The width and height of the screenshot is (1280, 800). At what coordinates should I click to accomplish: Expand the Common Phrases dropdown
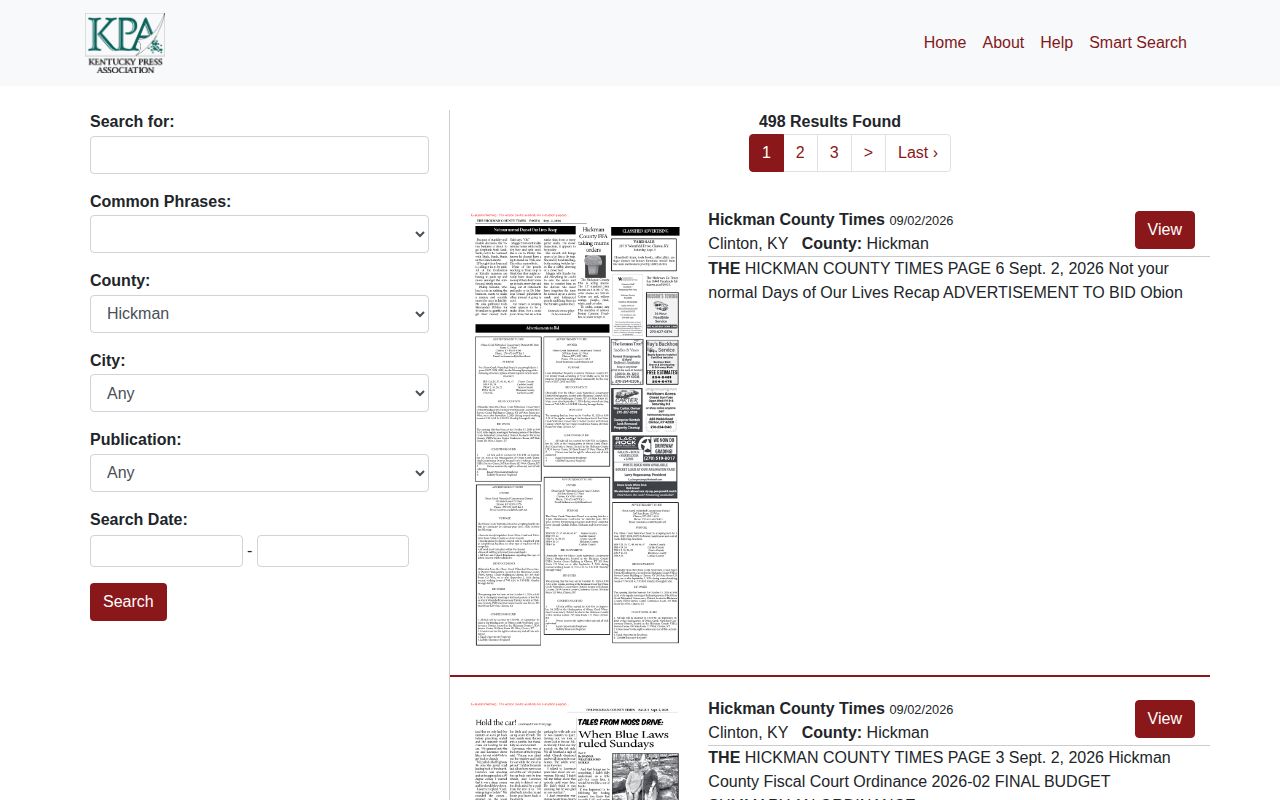click(x=259, y=234)
